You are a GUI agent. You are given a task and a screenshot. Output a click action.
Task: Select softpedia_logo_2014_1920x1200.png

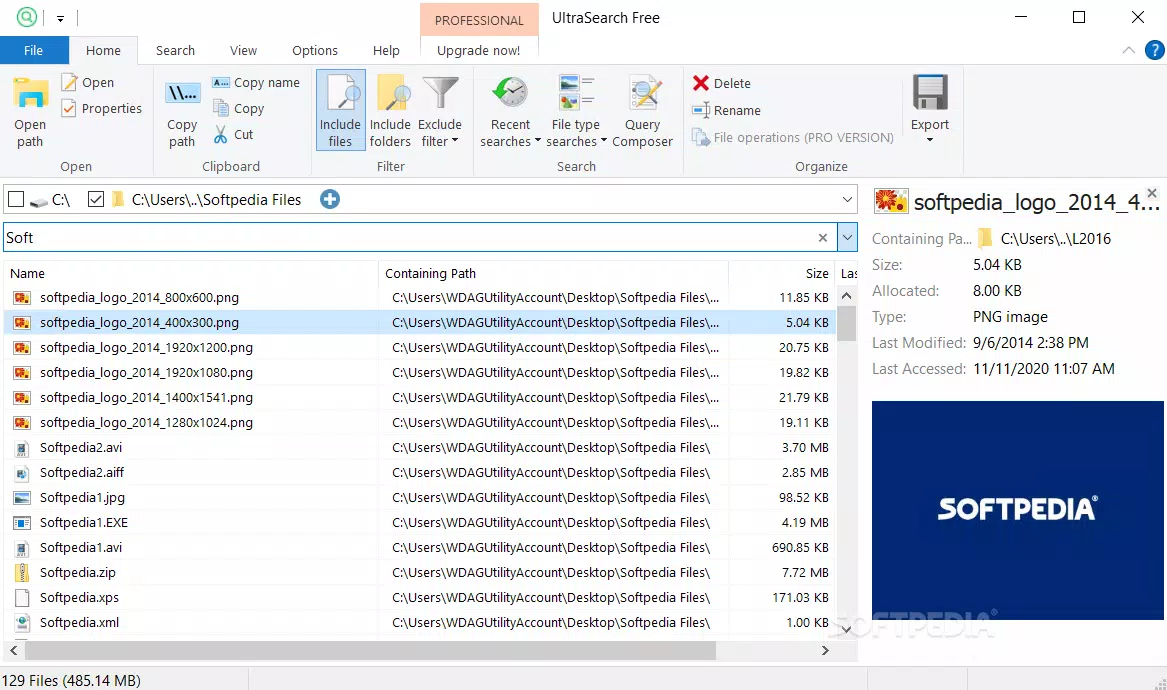420,348
